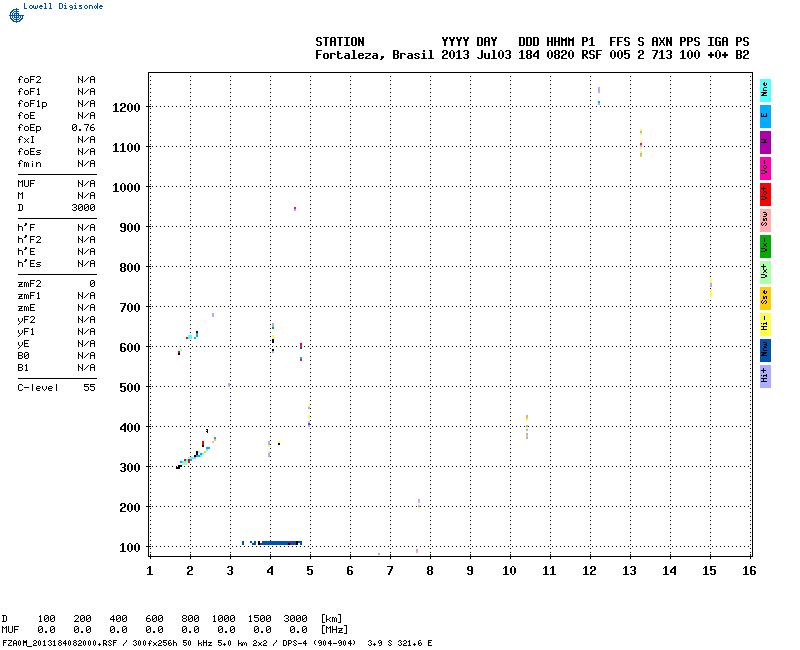Click the 1200 height axis label

click(x=126, y=107)
